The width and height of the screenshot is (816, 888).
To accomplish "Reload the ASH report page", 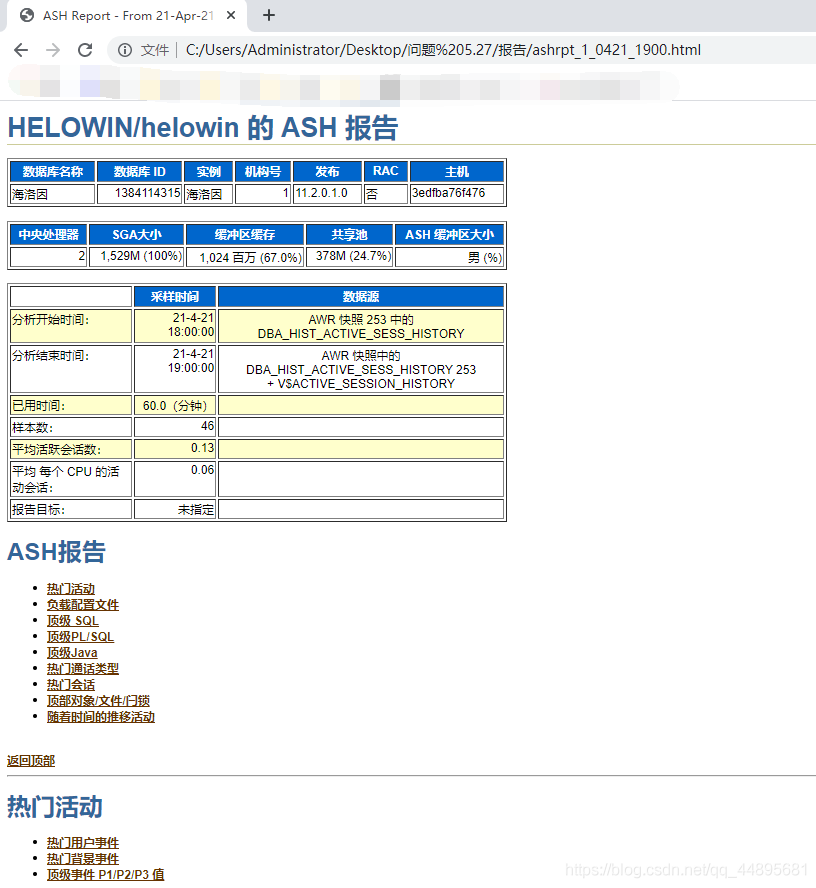I will [x=85, y=50].
